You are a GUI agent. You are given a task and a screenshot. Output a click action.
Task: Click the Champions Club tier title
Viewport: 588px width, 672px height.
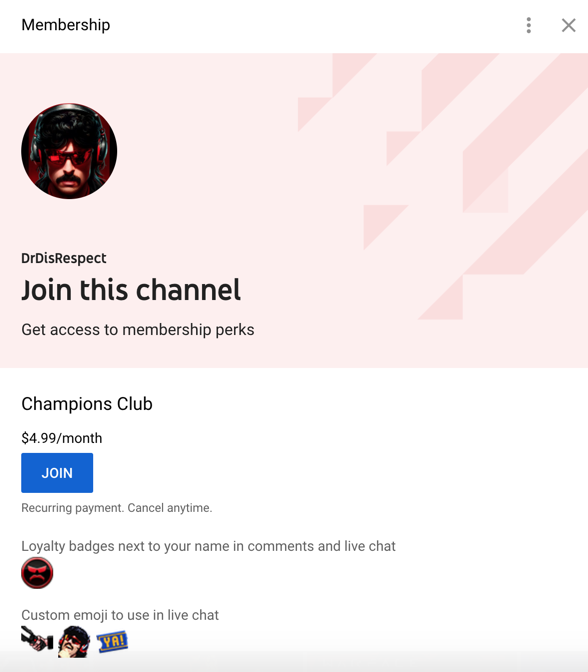click(x=87, y=404)
